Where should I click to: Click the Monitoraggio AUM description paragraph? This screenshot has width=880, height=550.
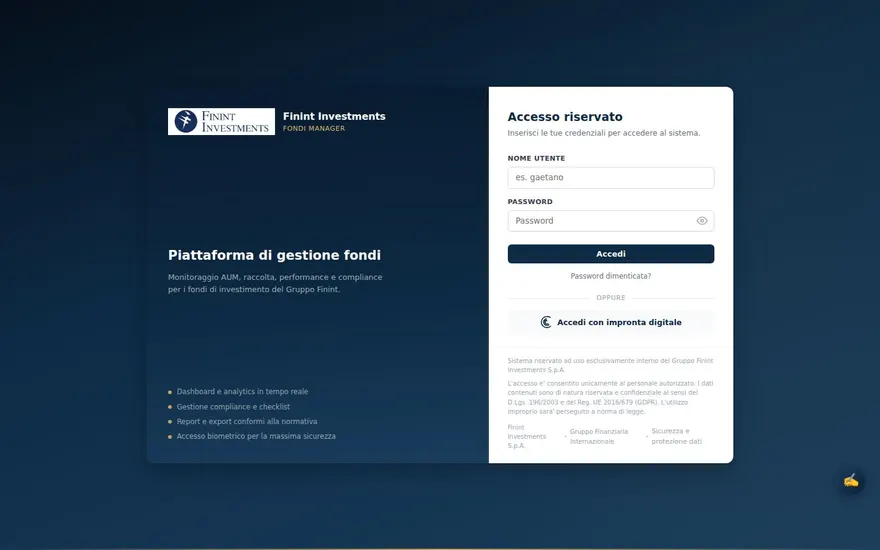(x=275, y=283)
